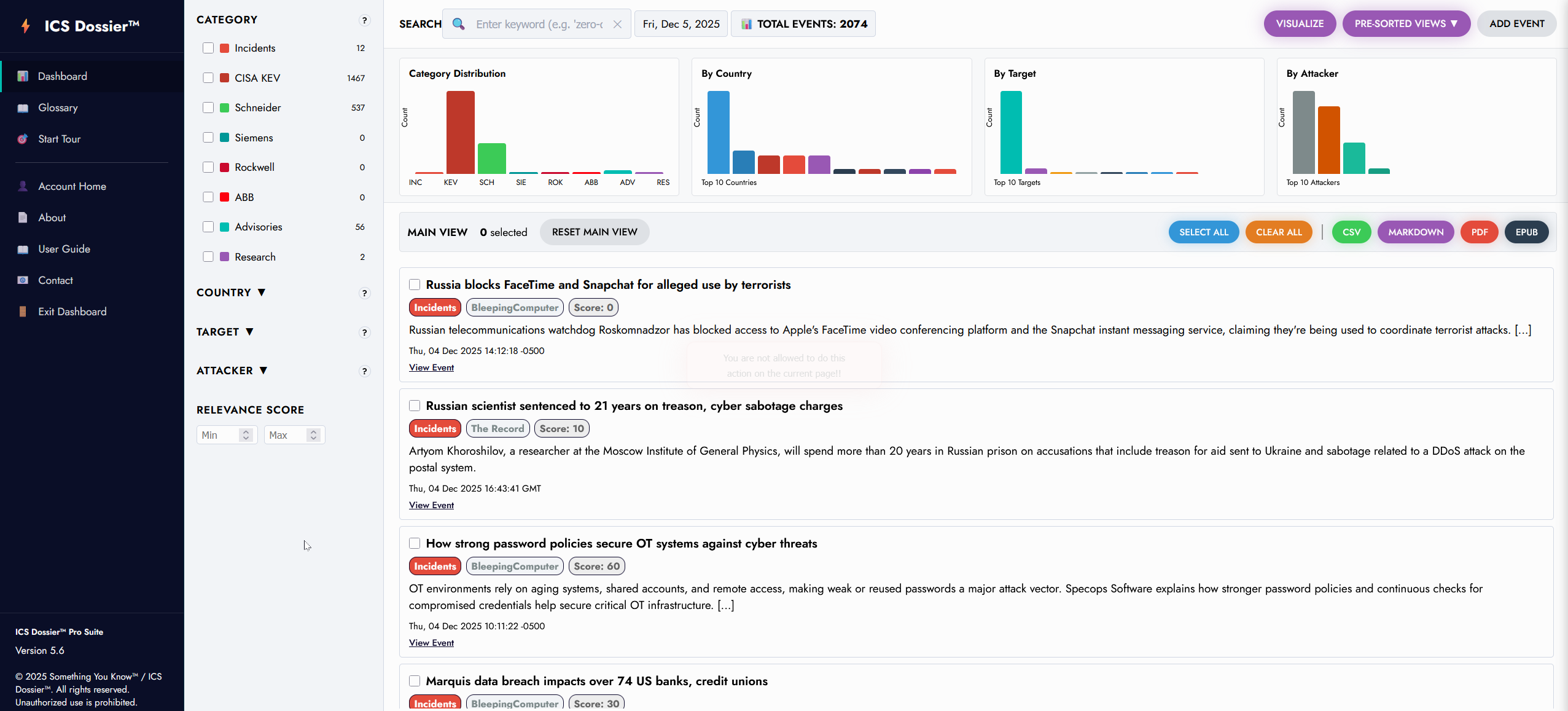Click the Start Tour target icon
1568x711 pixels.
coord(23,139)
